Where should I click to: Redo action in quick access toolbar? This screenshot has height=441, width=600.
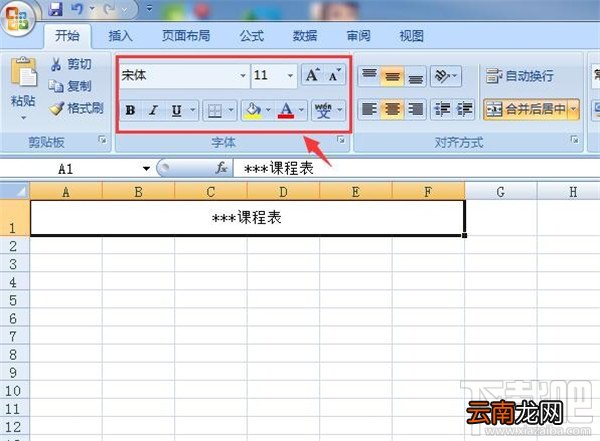109,9
